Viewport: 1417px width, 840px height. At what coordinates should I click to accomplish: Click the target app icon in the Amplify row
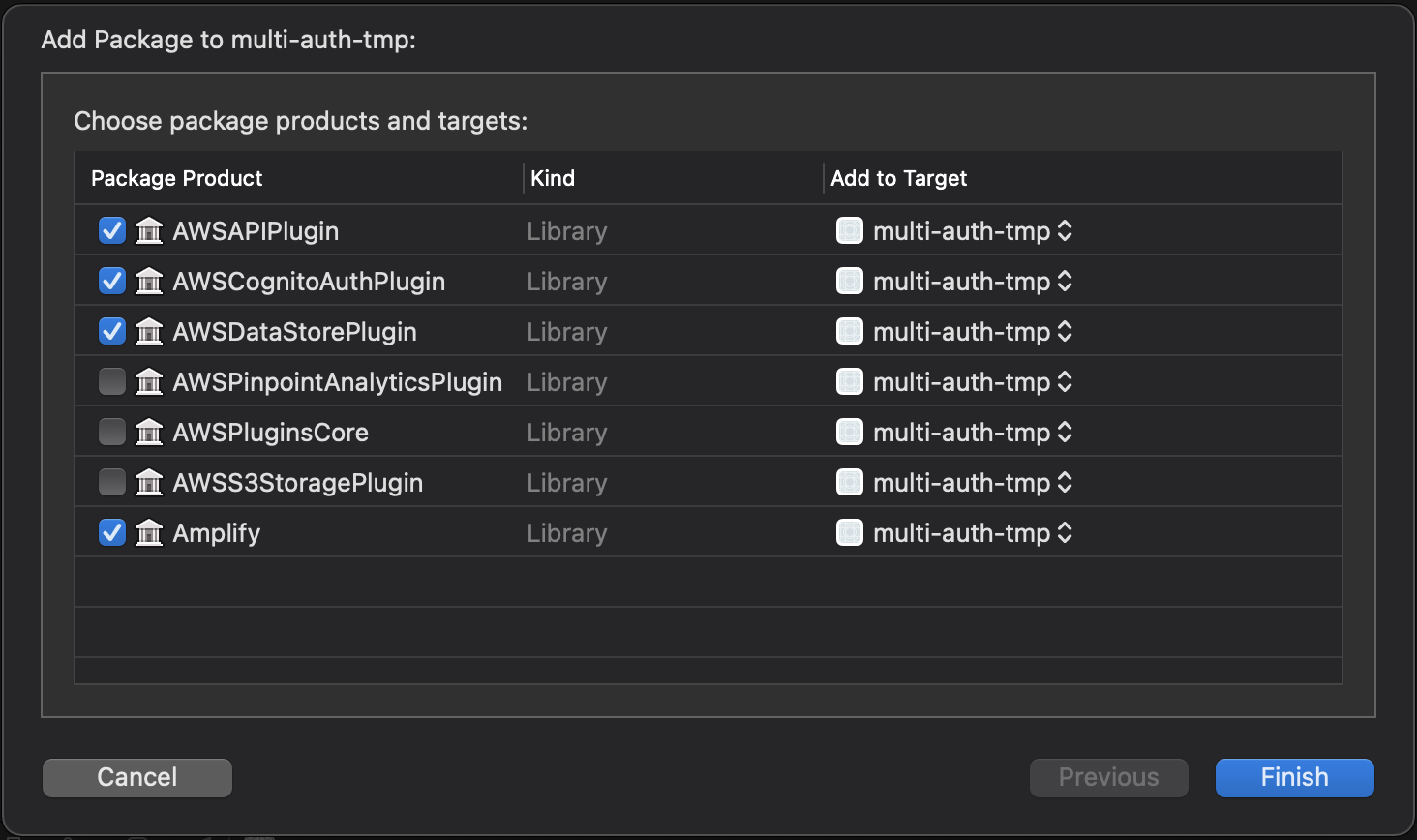(849, 532)
